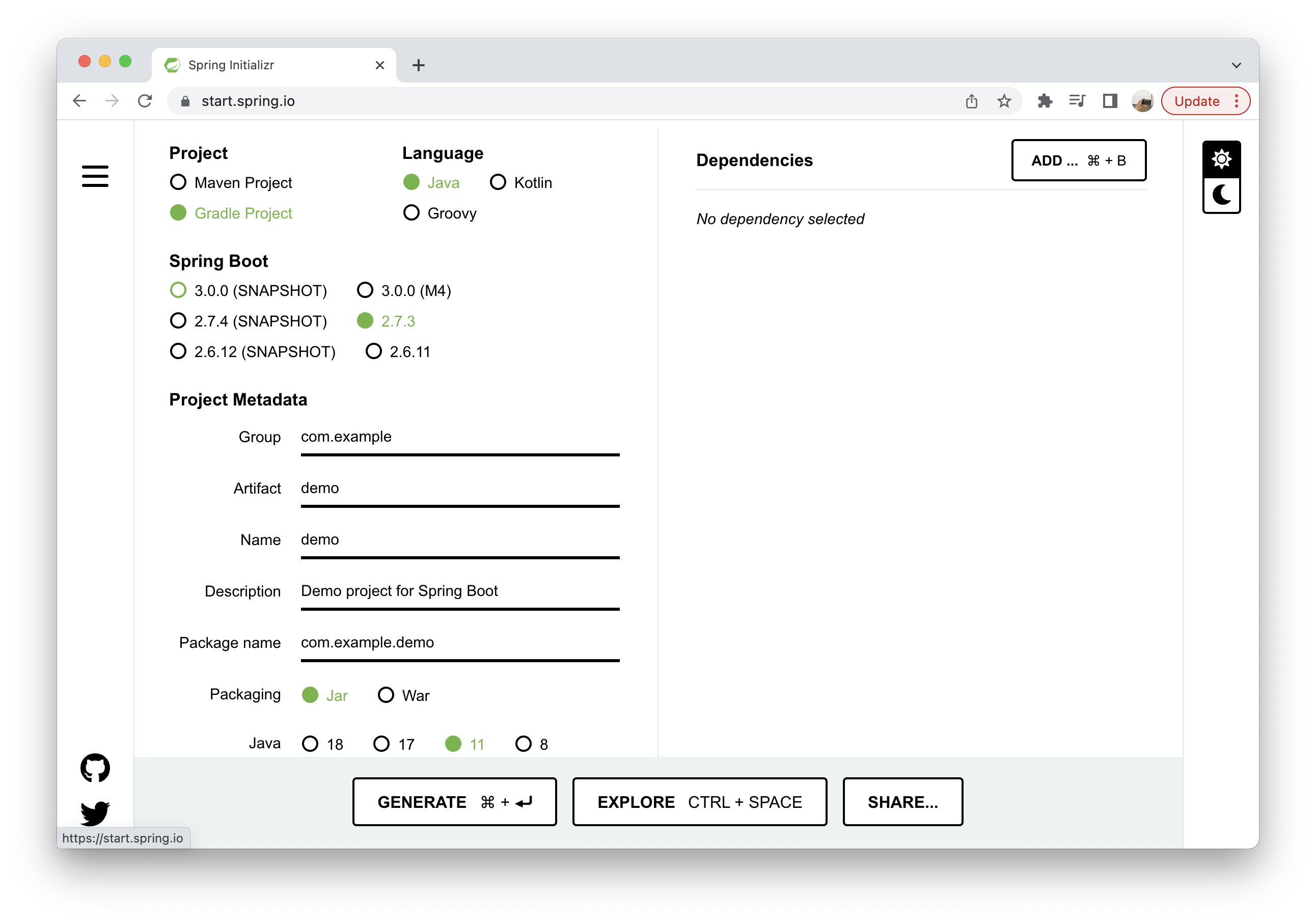Click the Spring Boot heading
Screen dimensions: 1316x924
click(x=218, y=261)
